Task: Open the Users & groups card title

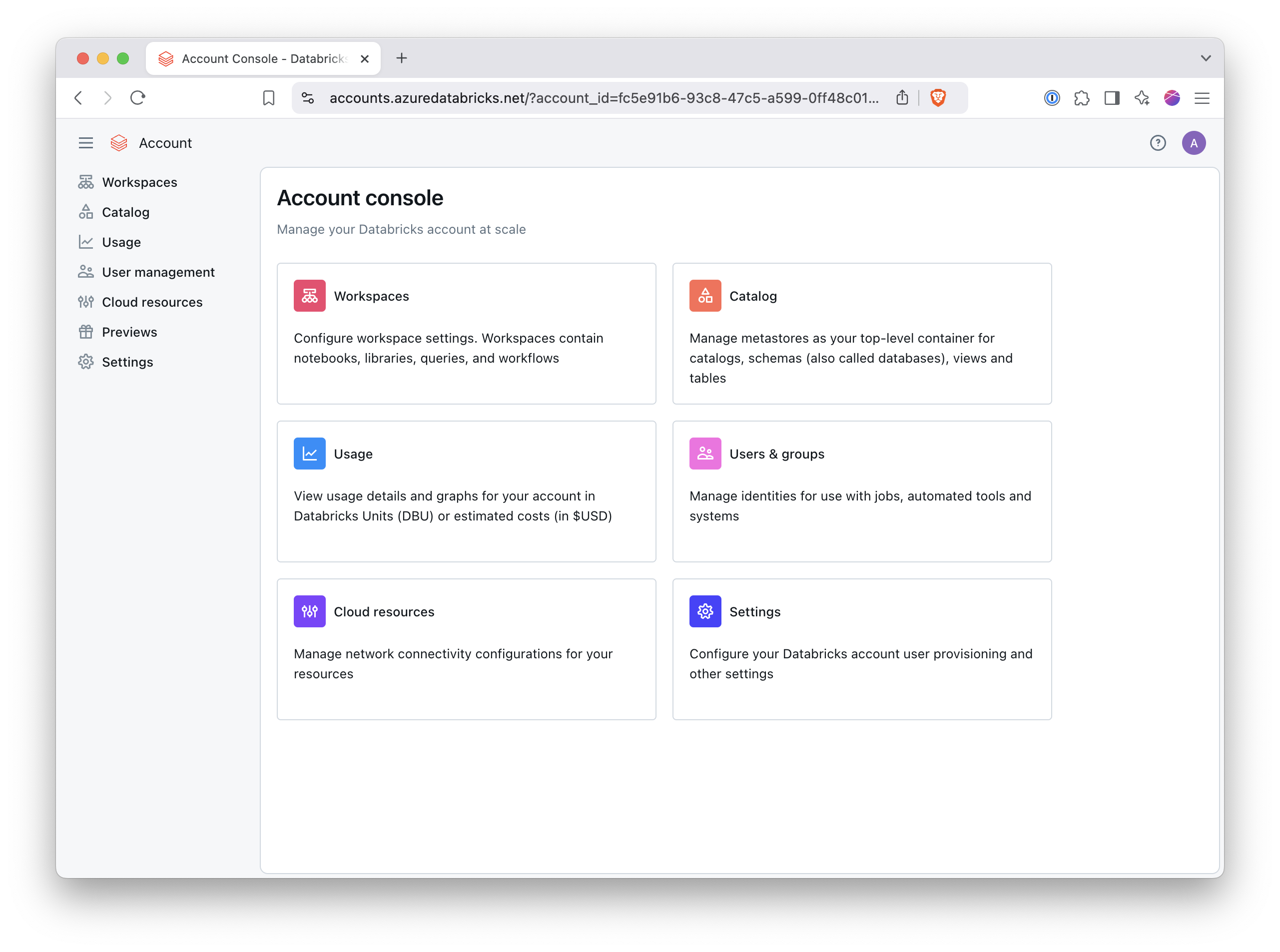Action: click(777, 454)
